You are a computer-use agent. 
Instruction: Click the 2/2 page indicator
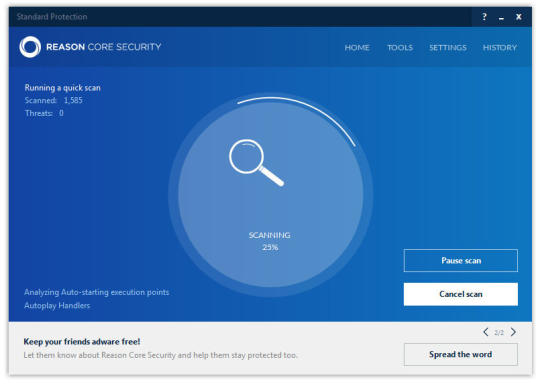point(499,333)
